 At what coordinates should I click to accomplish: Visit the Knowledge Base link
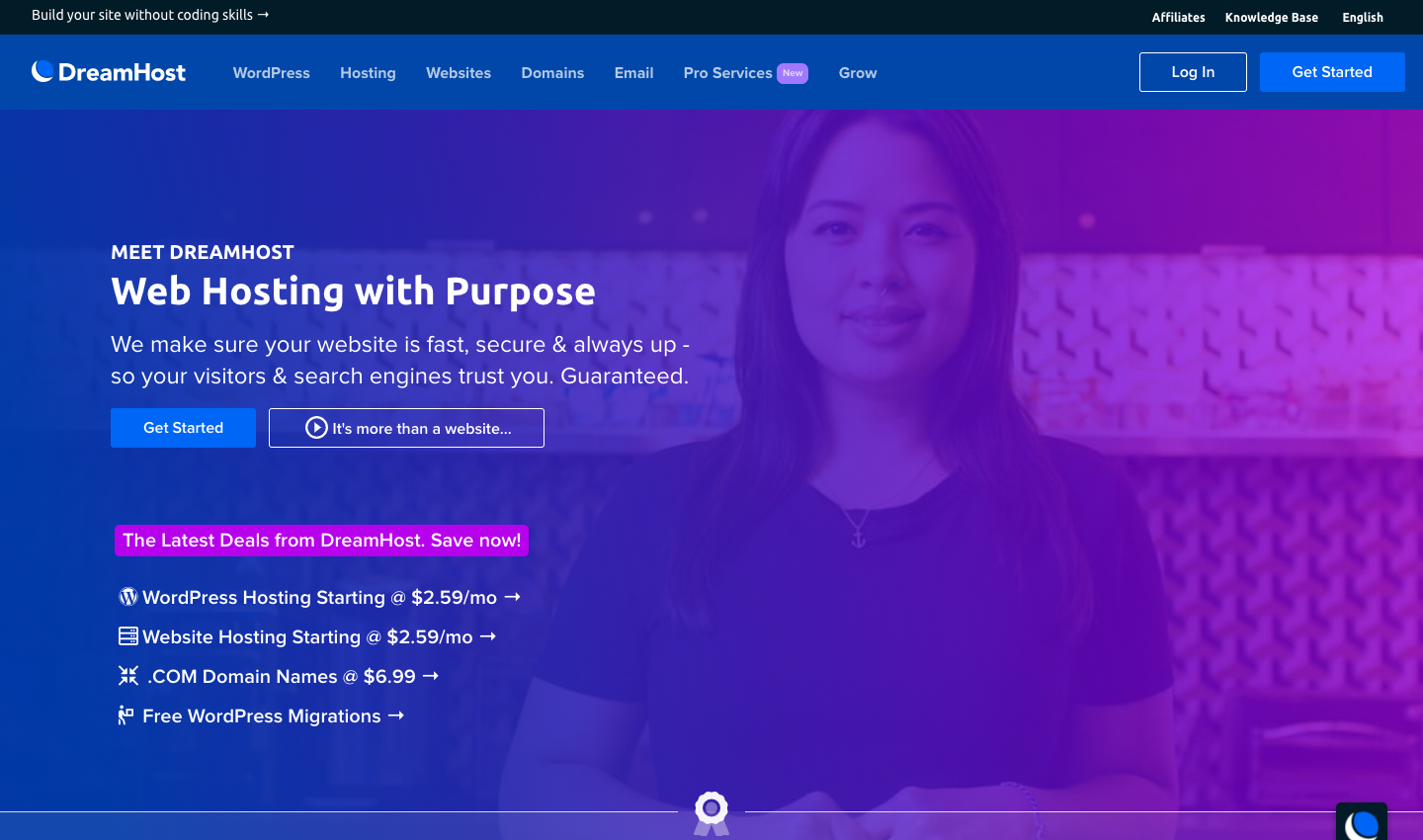1271,18
